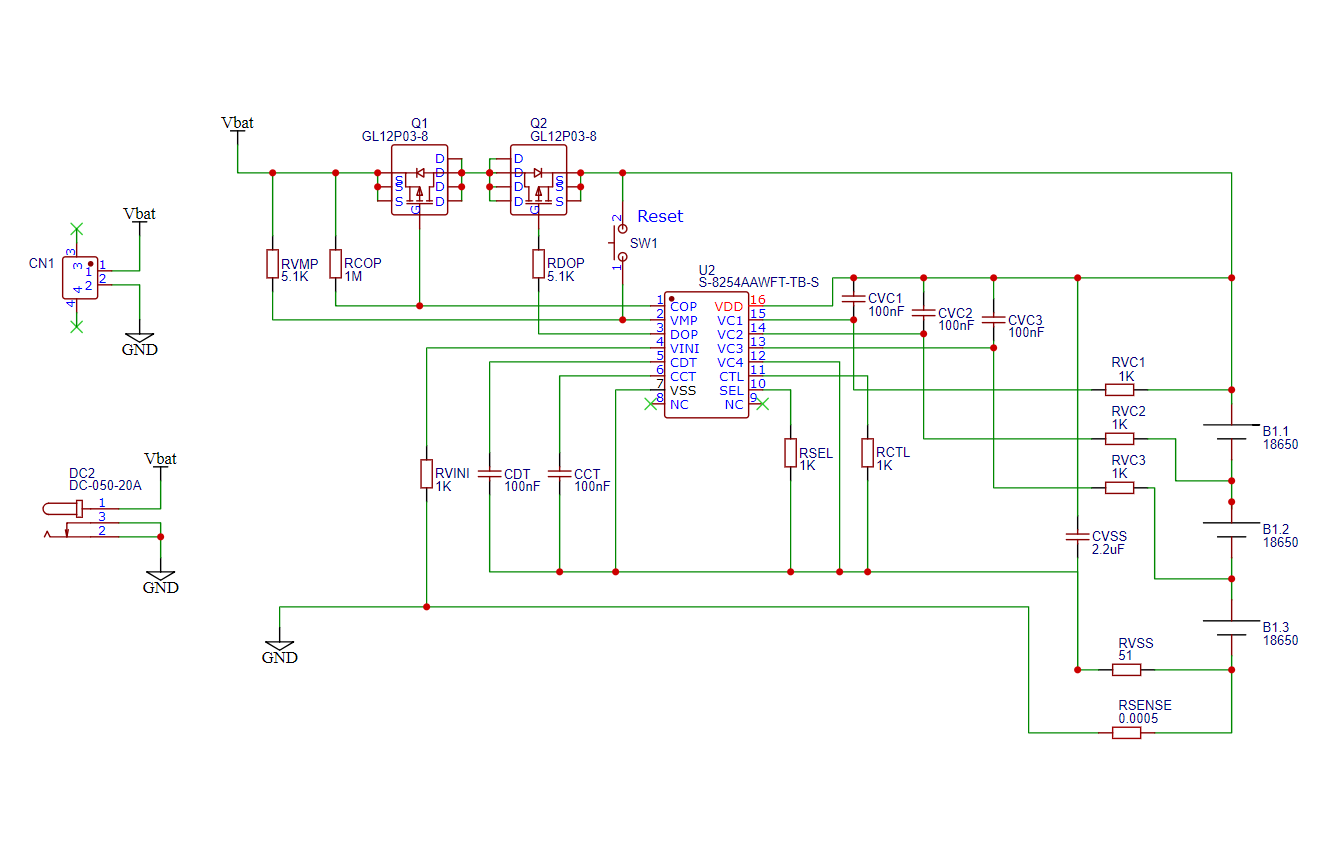Select the Q1 MOSFET symbol

point(419,180)
